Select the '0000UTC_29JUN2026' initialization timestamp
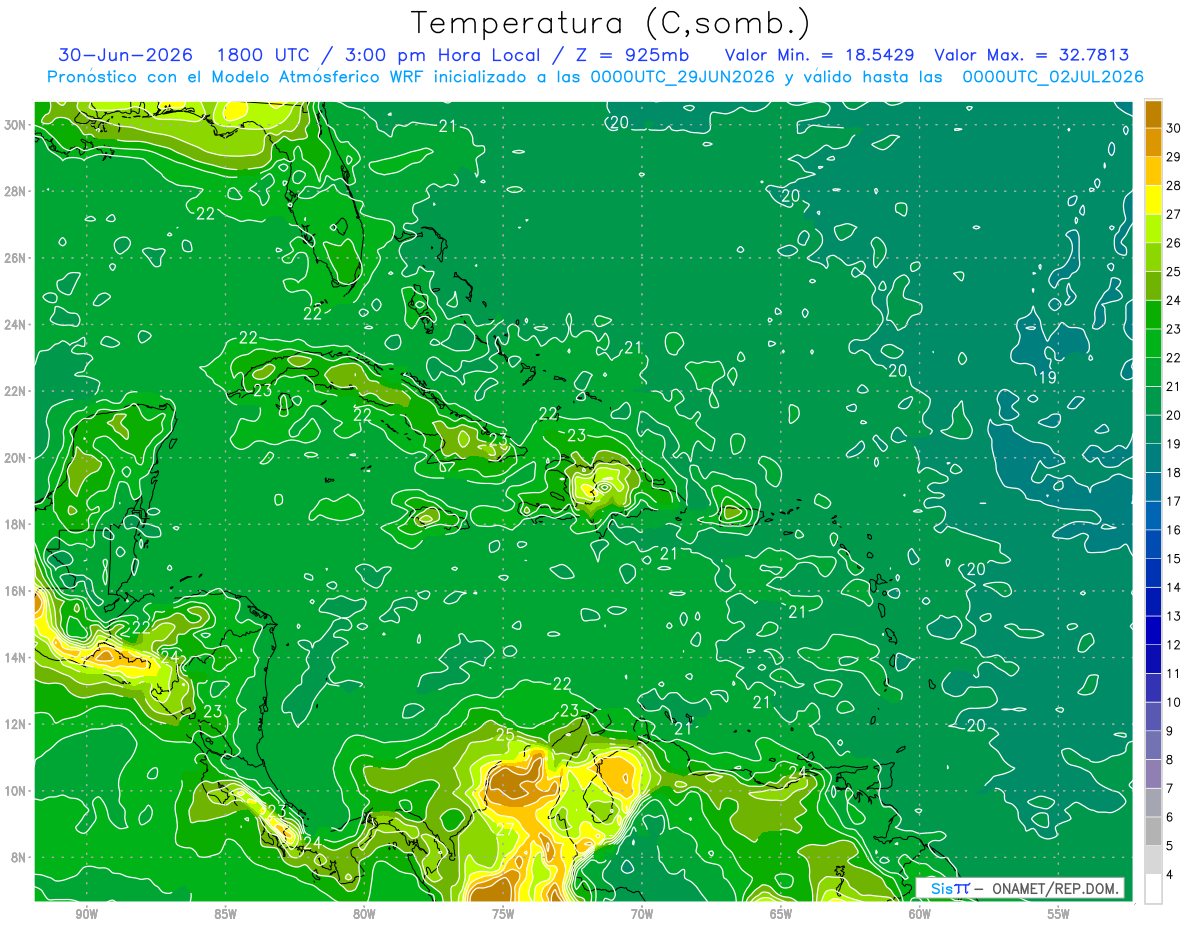The width and height of the screenshot is (1200, 927). coord(680,77)
